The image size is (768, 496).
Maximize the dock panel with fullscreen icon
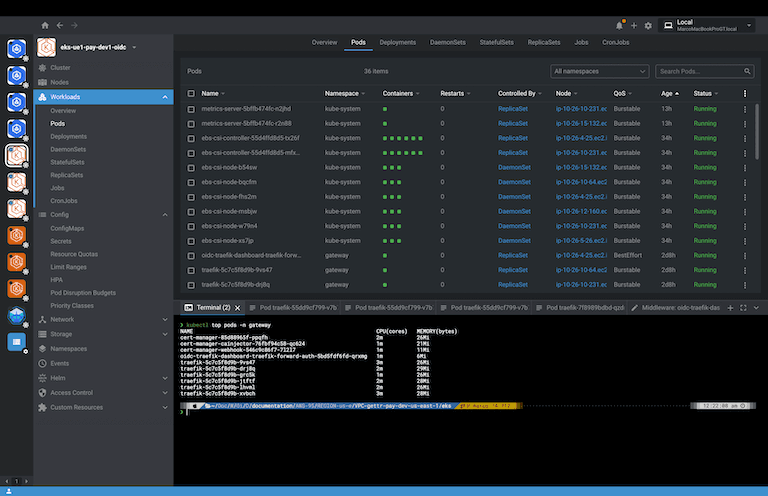coord(744,308)
